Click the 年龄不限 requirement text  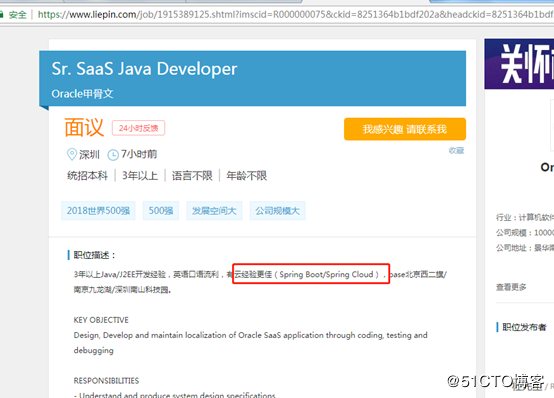(x=247, y=175)
